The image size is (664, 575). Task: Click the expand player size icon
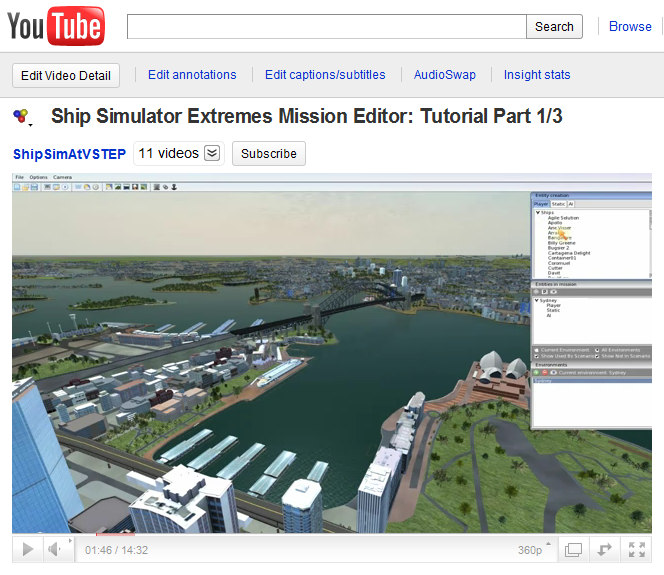tap(605, 550)
